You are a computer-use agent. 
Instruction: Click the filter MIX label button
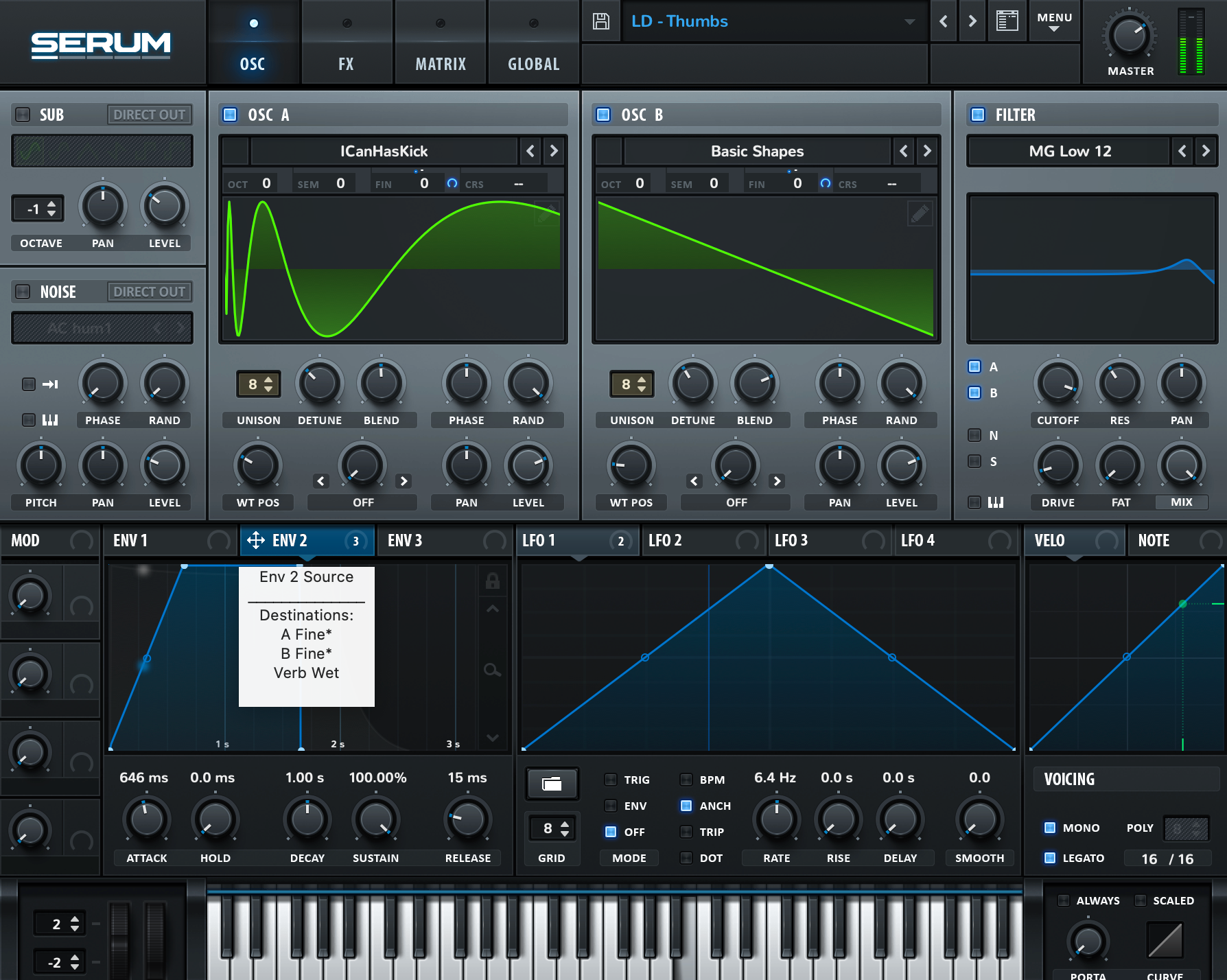tap(1182, 502)
